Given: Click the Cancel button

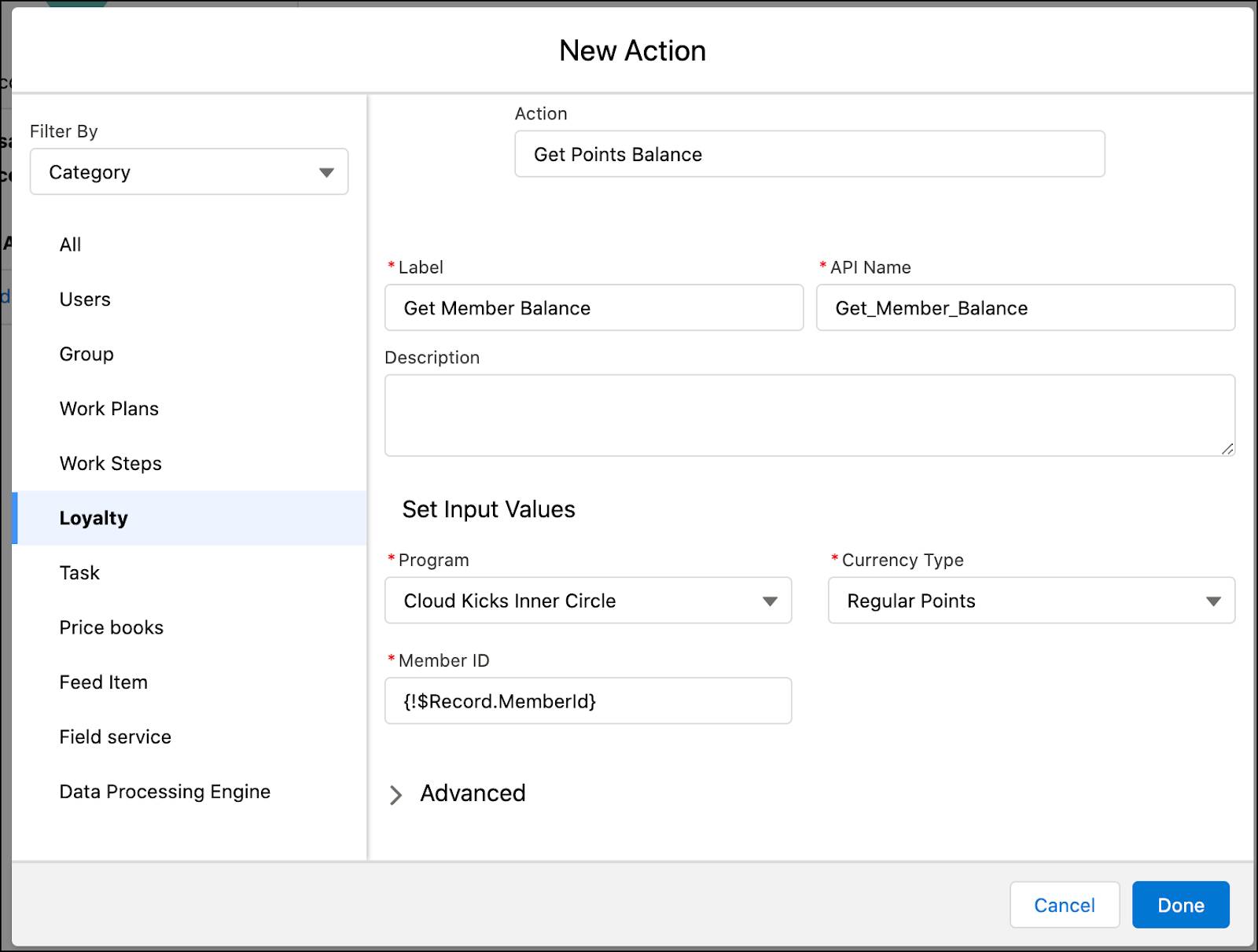Looking at the screenshot, I should (x=1065, y=905).
